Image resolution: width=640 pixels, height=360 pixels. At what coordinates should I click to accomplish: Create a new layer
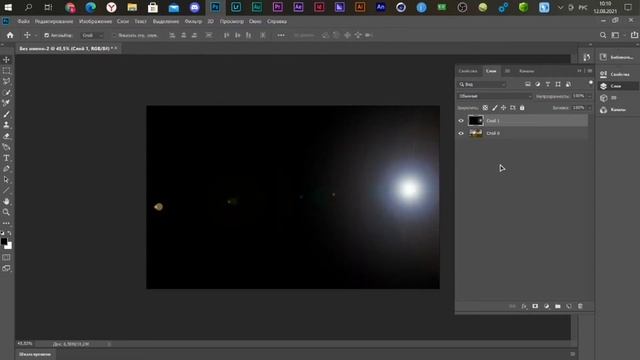(569, 306)
